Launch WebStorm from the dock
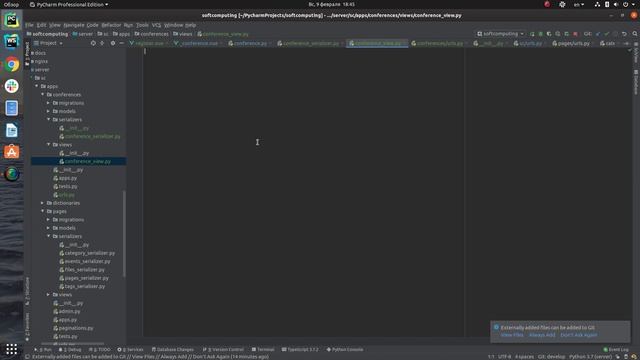Screen dimensions: 640x360 11,41
